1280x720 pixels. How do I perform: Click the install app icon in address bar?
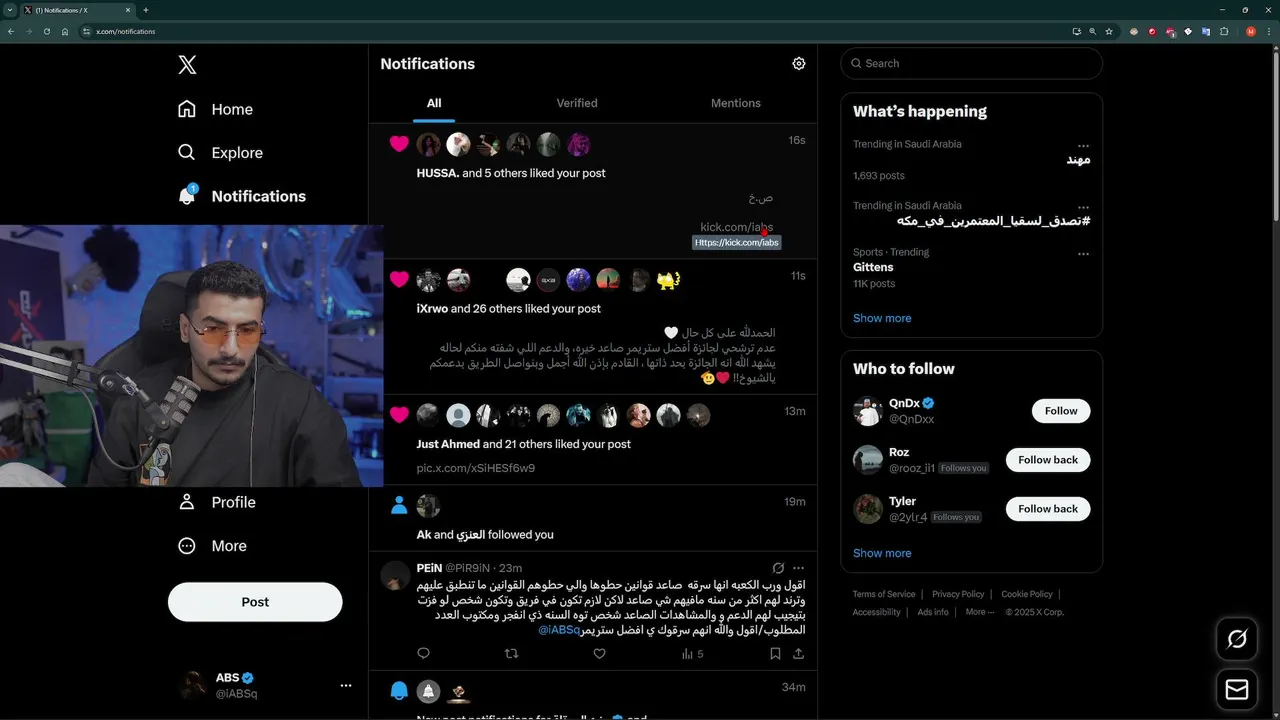(1077, 31)
